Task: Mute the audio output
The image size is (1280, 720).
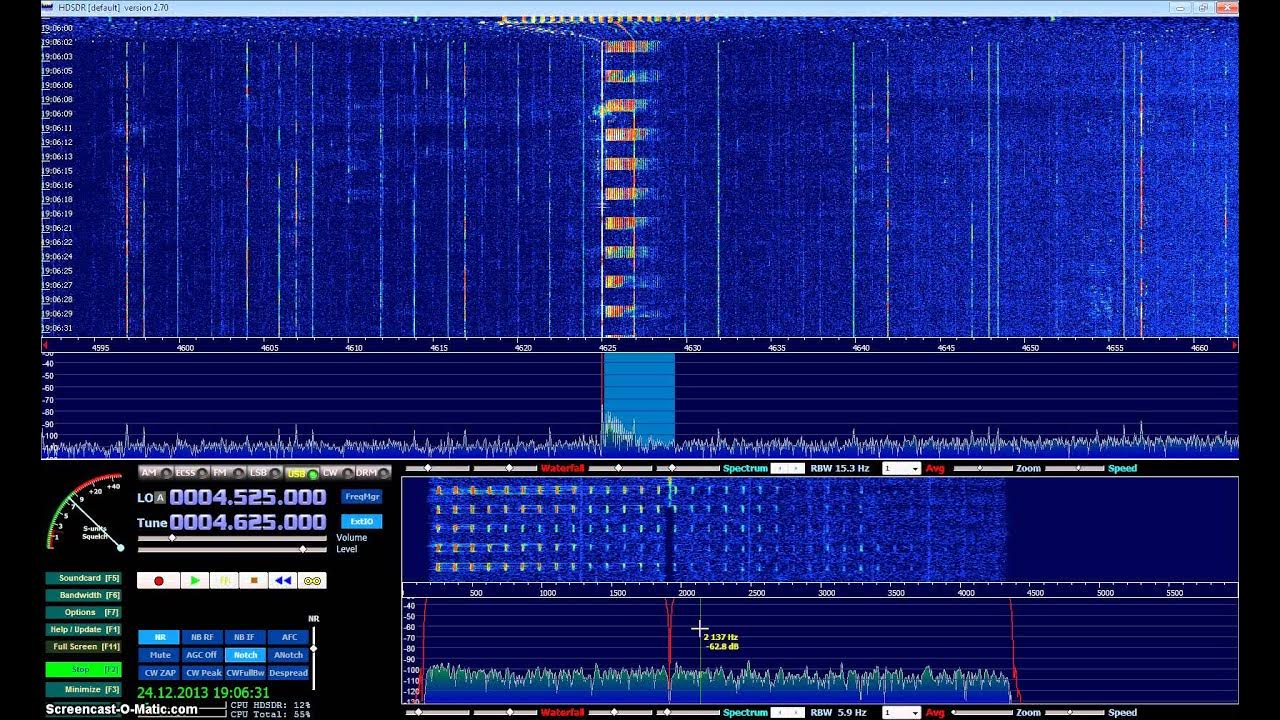Action: coord(159,655)
